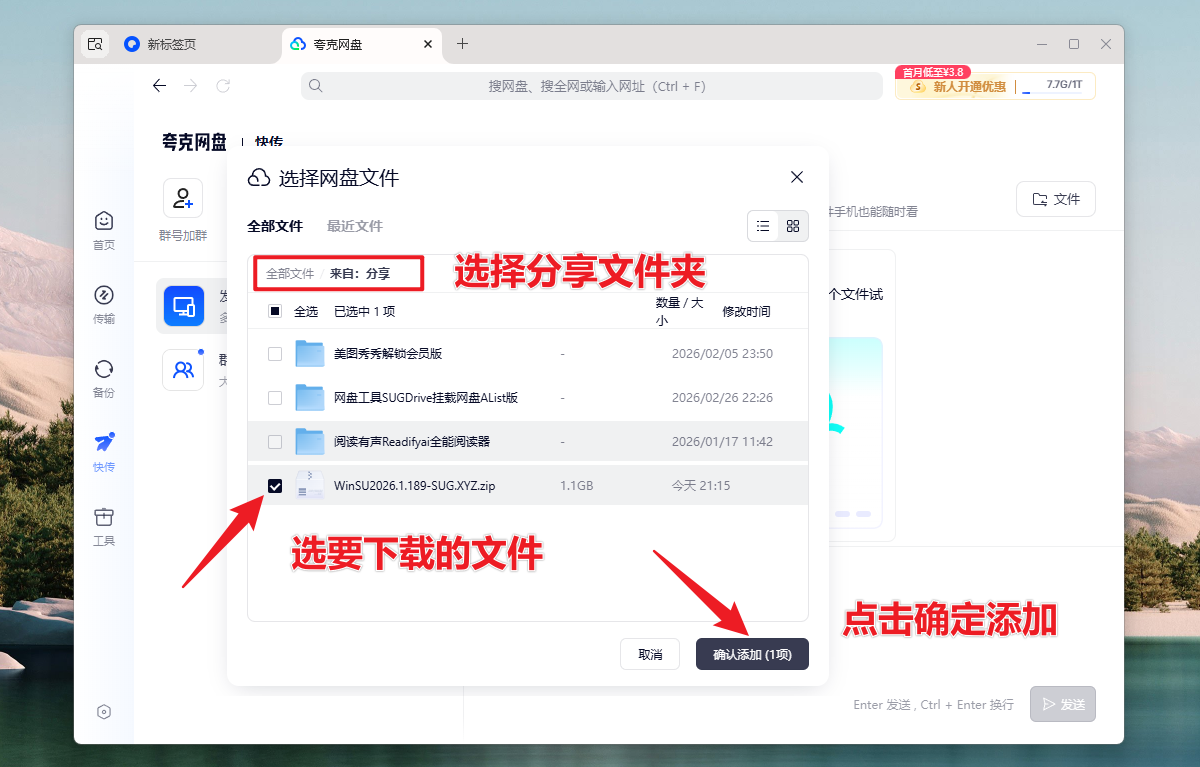Screen dimensions: 1200x767
Task: Tick the 美图秀秀解锁会员版 folder checkbox
Action: click(x=275, y=353)
